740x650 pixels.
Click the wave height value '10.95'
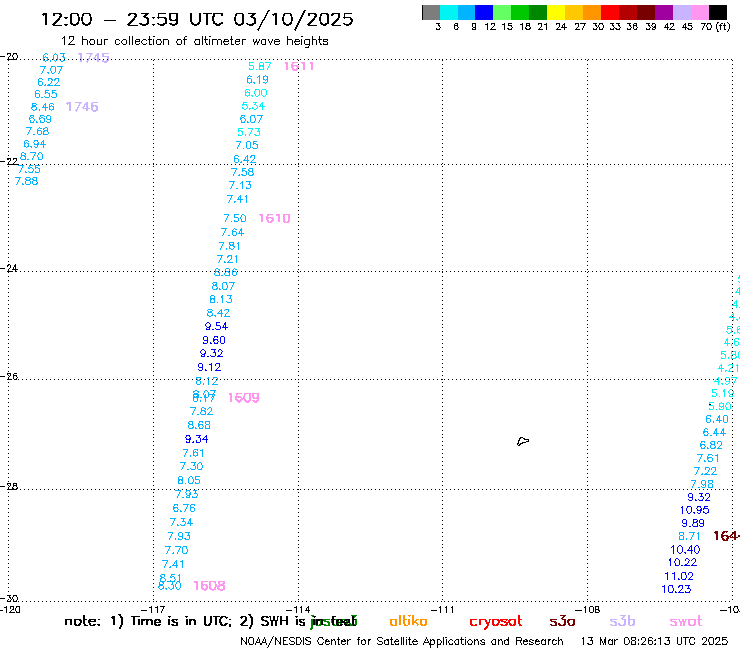tap(695, 510)
